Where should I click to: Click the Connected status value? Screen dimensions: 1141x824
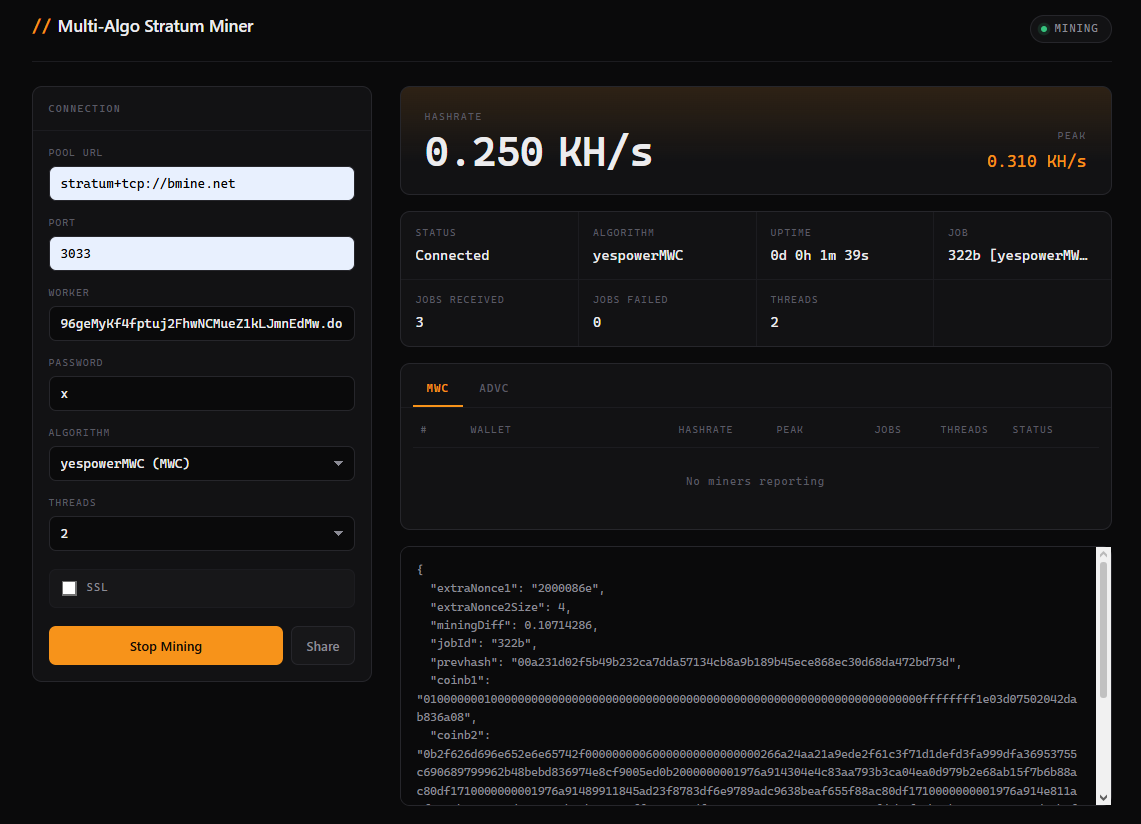[x=452, y=255]
